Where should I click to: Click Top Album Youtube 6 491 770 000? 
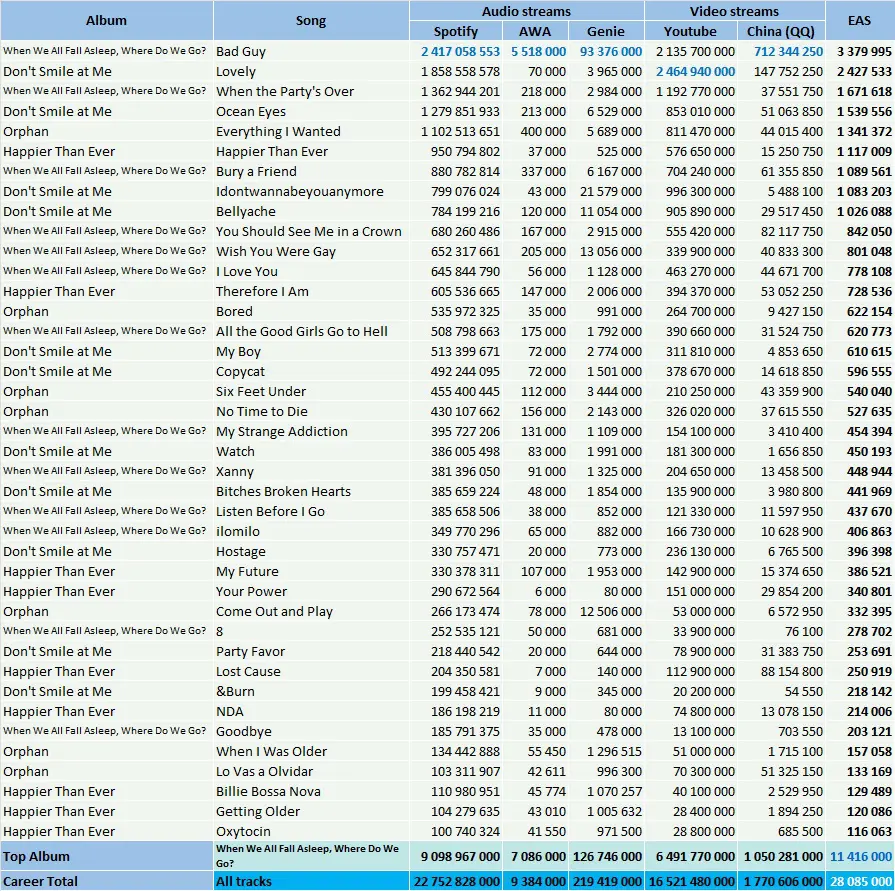(695, 856)
